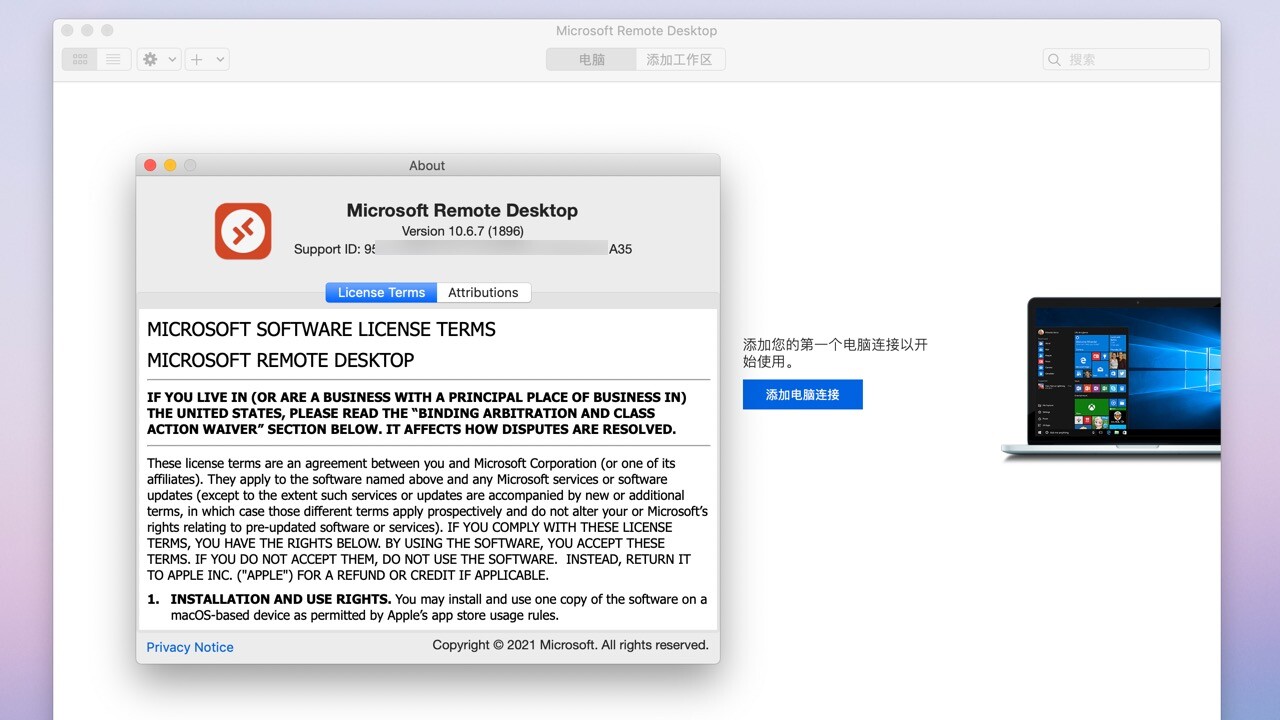Viewport: 1280px width, 720px height.
Task: Click the binding arbitration bold notice
Action: pos(417,413)
